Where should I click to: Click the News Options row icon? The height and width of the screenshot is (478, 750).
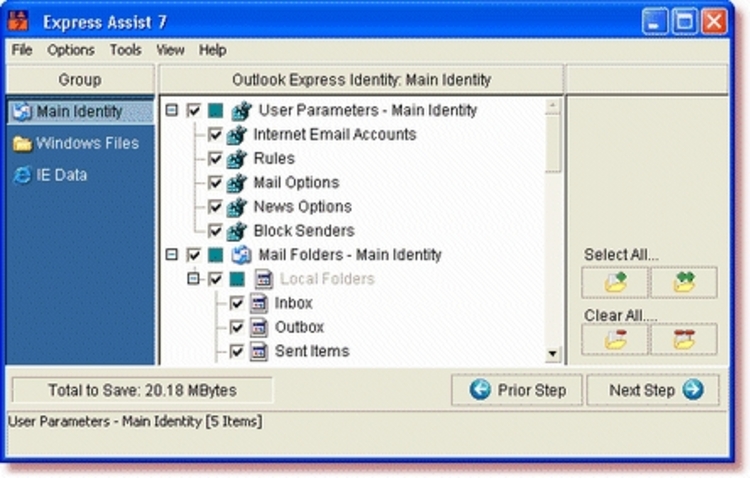[237, 207]
